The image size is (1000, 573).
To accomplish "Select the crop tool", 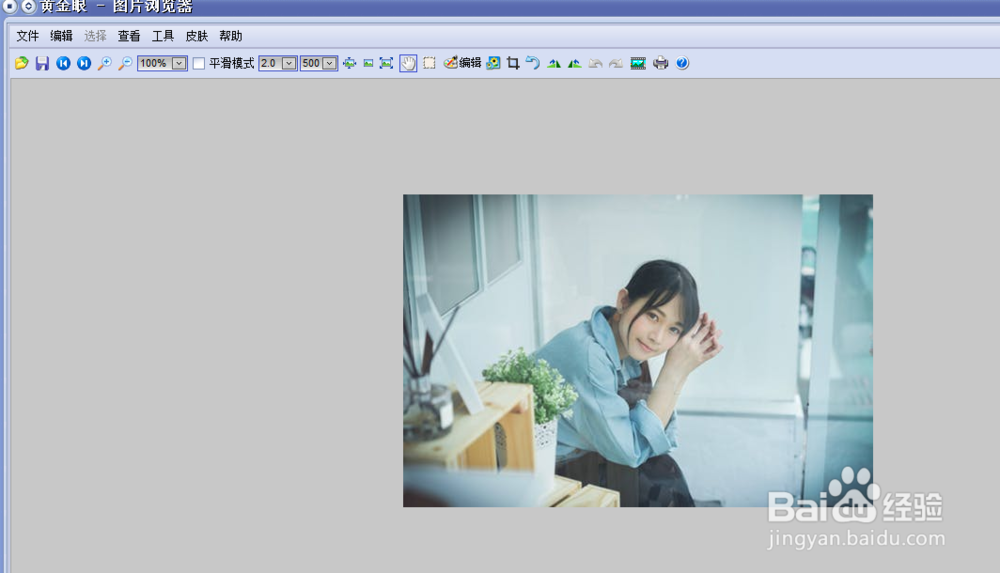I will (513, 63).
